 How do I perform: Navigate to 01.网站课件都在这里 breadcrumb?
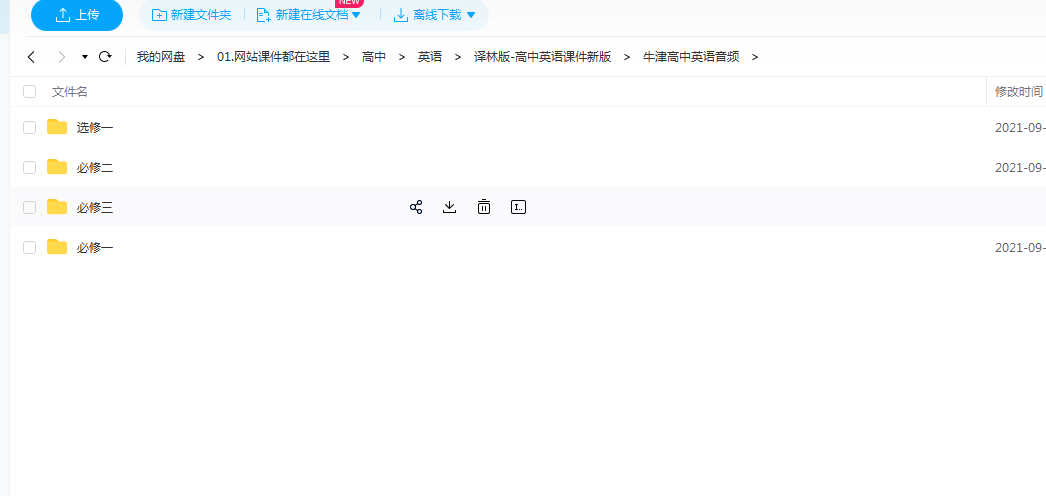274,57
